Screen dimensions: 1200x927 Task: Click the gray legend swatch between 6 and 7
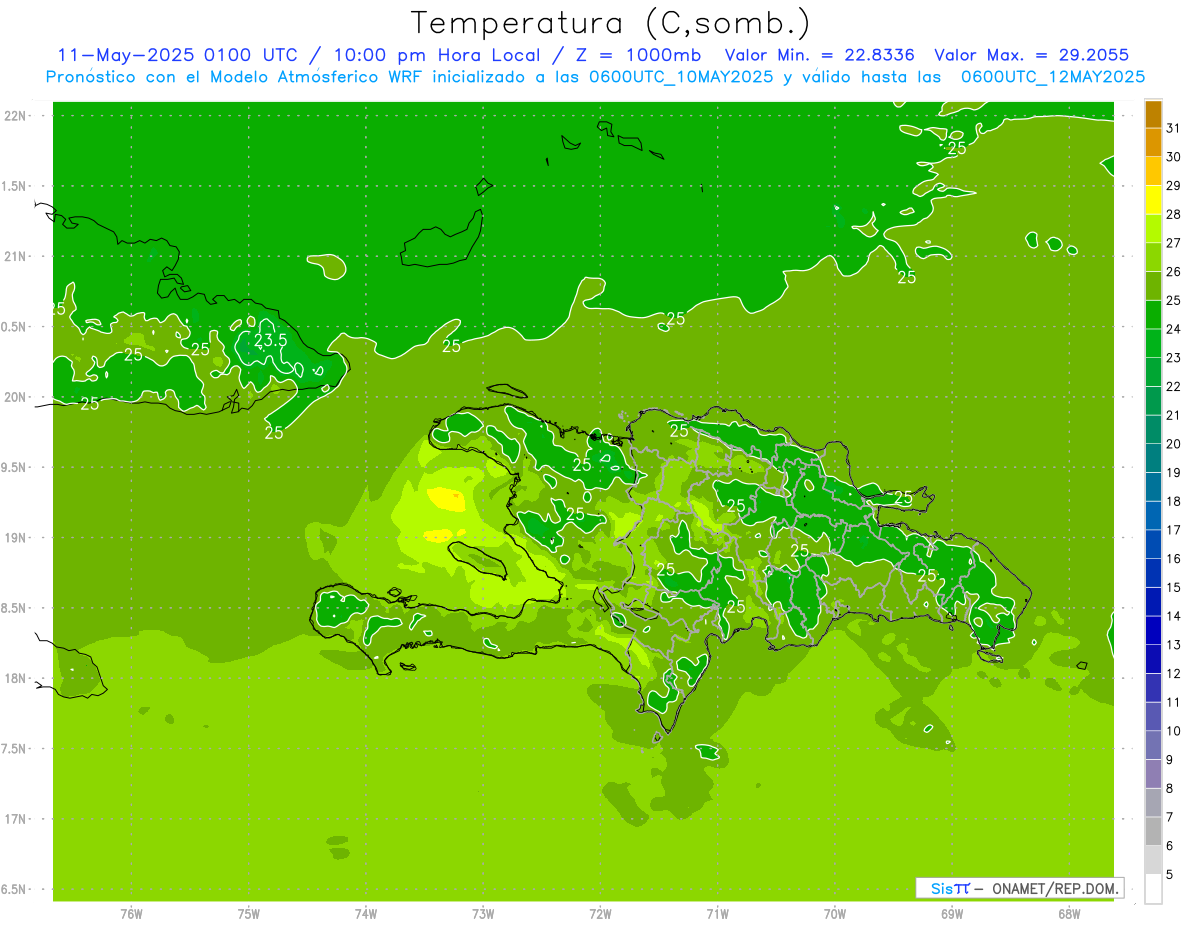coord(1153,831)
